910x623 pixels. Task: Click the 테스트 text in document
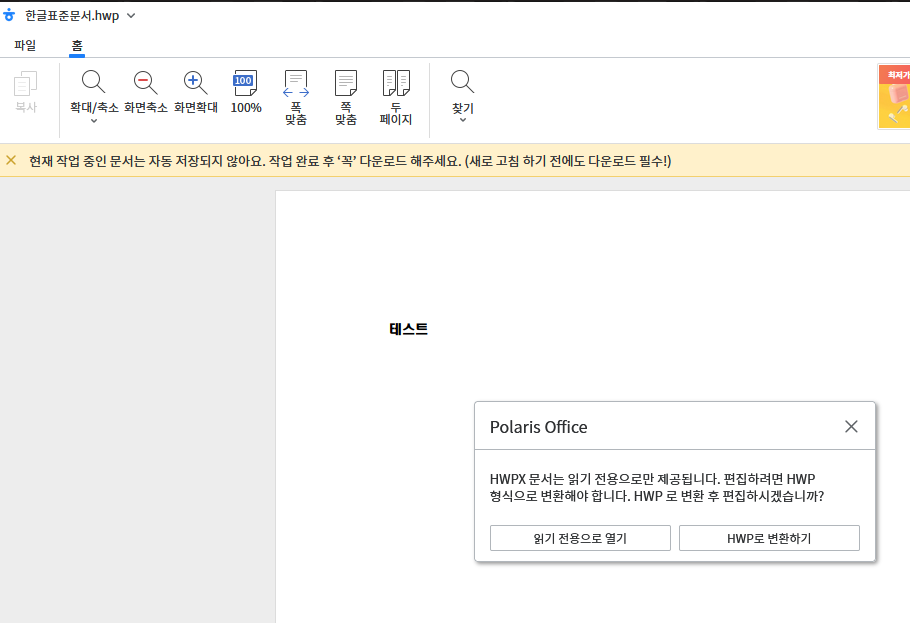pyautogui.click(x=409, y=329)
